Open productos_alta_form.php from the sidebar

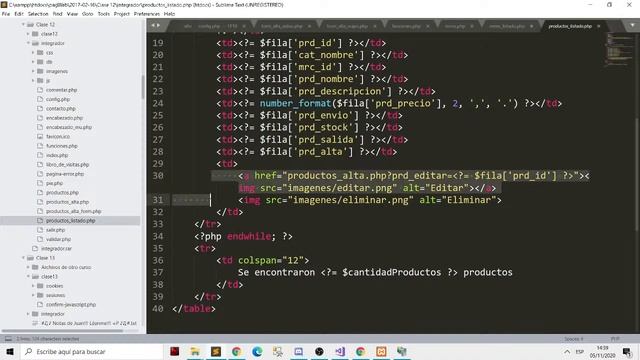[x=73, y=211]
